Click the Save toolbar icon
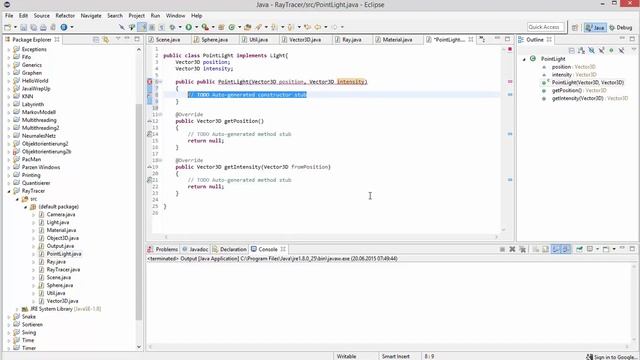This screenshot has height=360, width=640. coord(23,27)
